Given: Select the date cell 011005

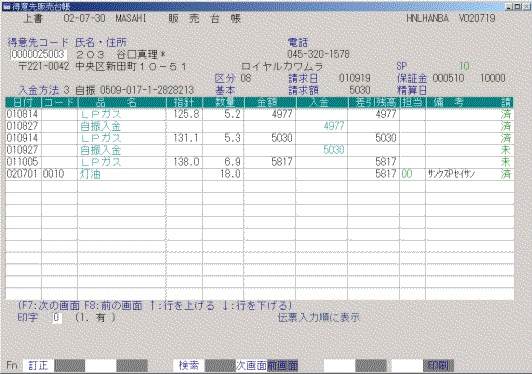Looking at the screenshot, I should [x=22, y=162].
